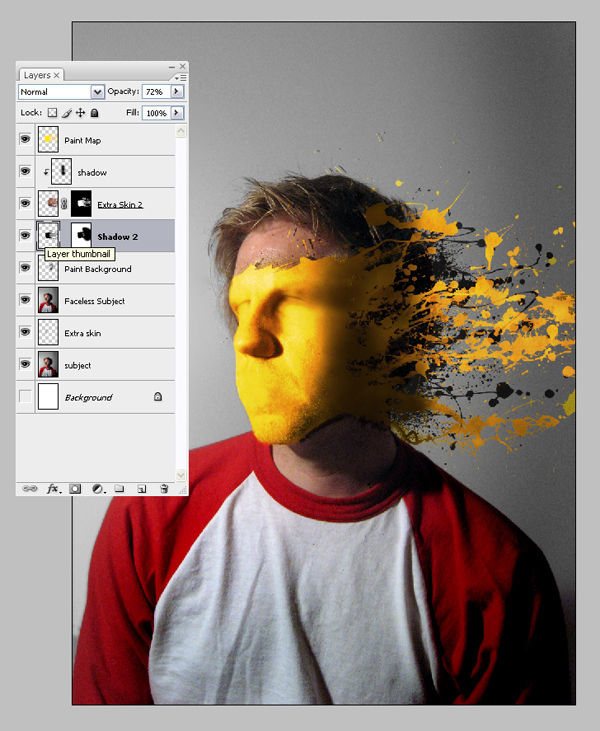Image resolution: width=600 pixels, height=731 pixels.
Task: Click the create new layer icon
Action: (142, 489)
